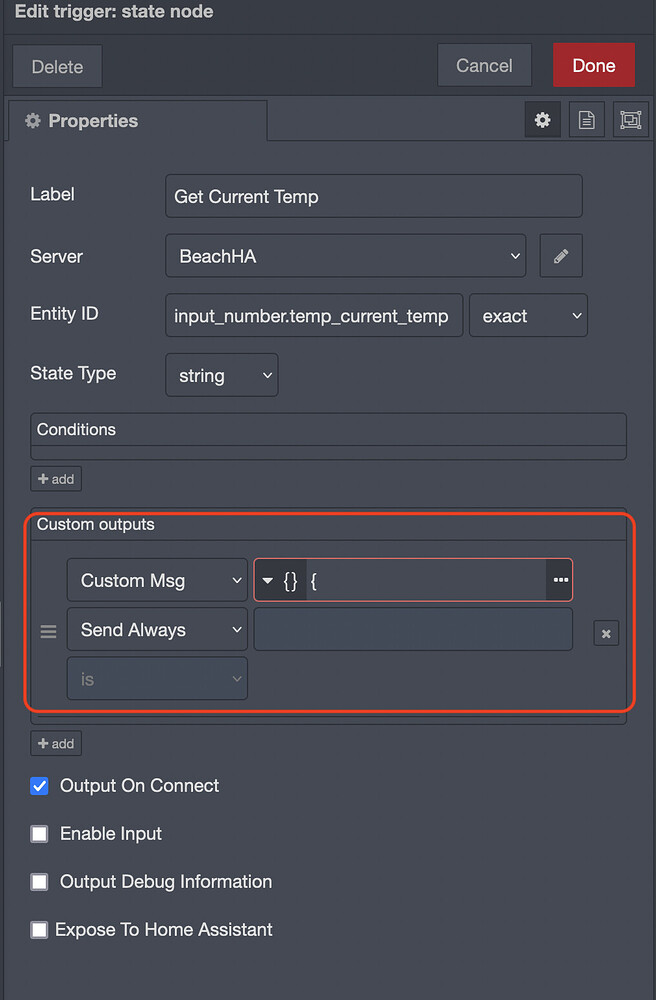
Task: Open the node properties gear icon
Action: click(542, 119)
